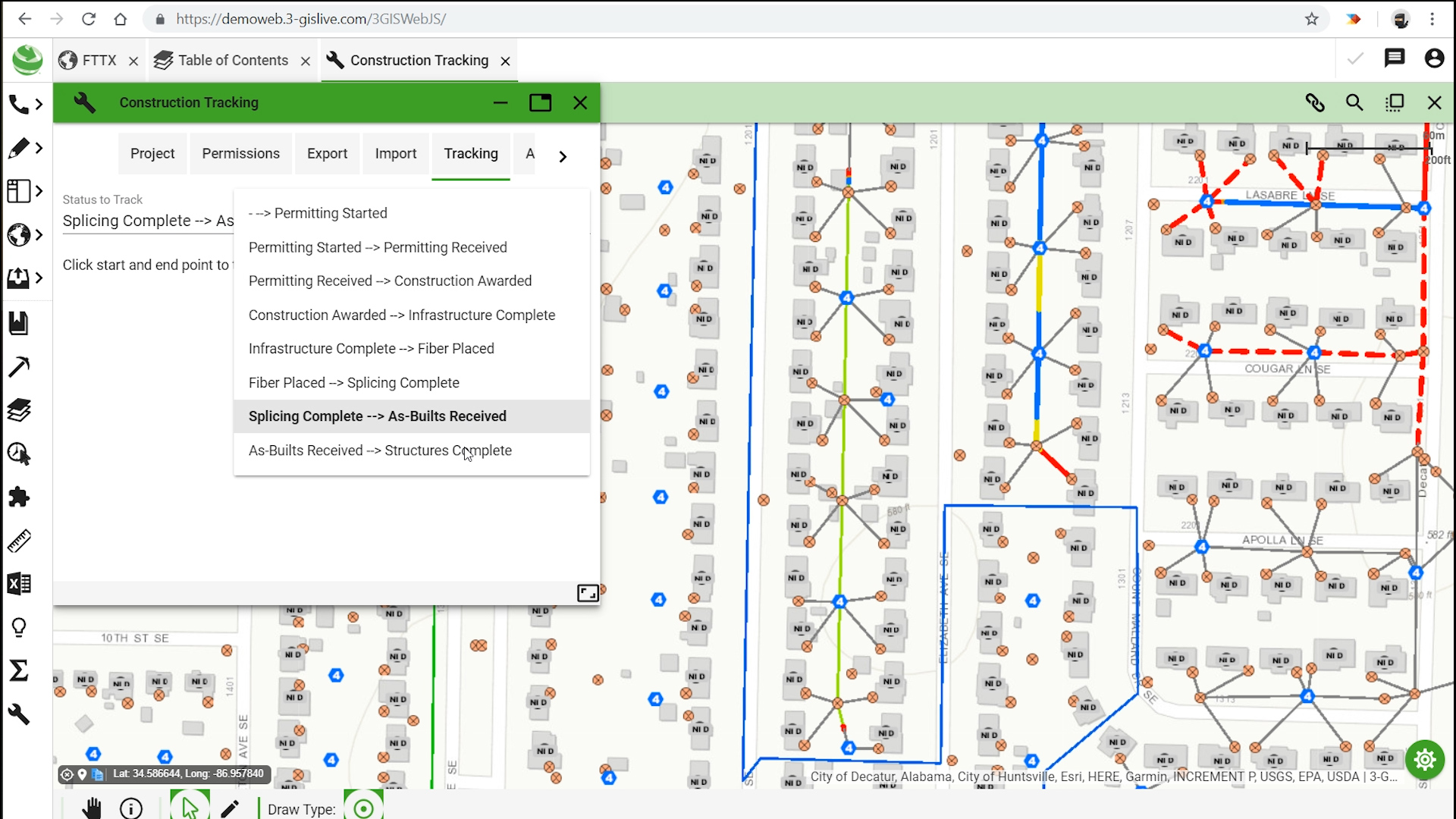
Task: Toggle the pencil draw tool at bottom
Action: click(x=230, y=808)
